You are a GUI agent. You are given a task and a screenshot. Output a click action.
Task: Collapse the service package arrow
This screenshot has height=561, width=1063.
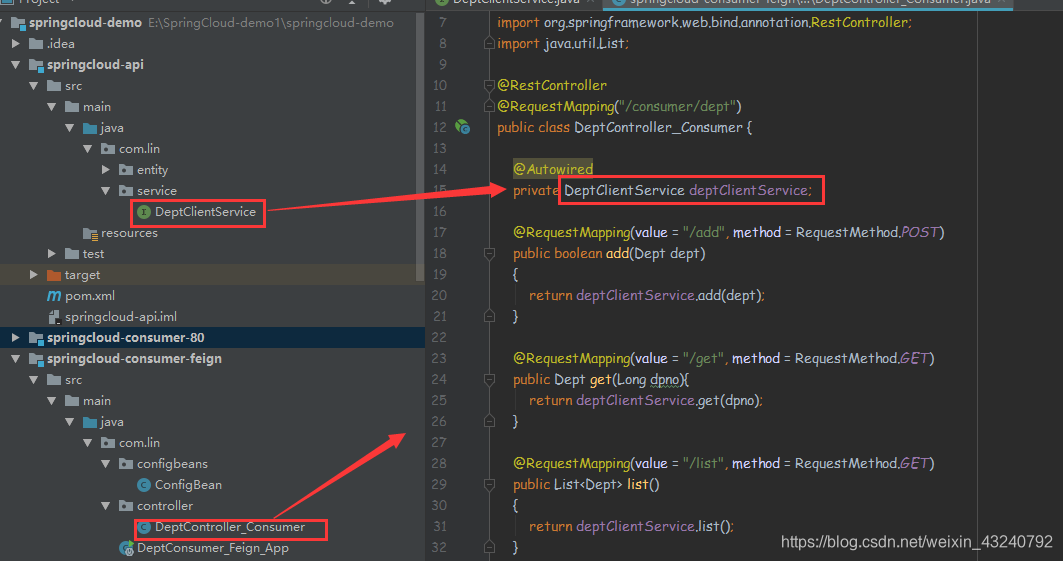point(105,191)
